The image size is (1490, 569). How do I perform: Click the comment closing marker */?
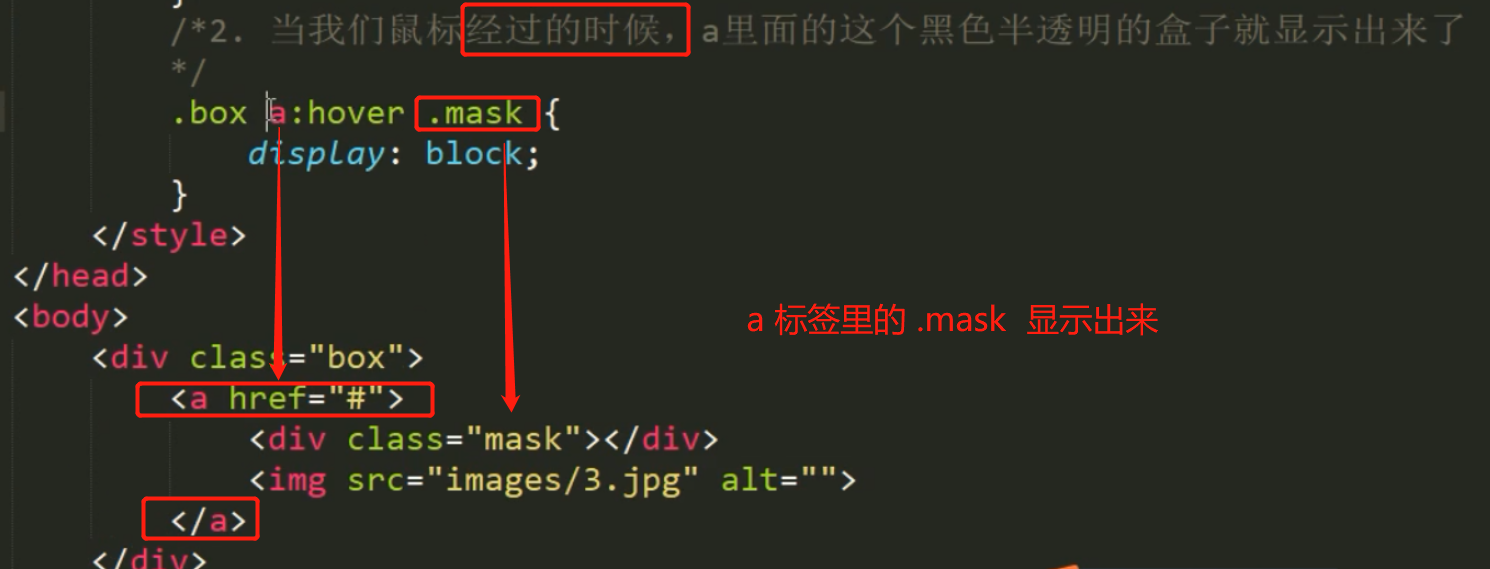click(188, 73)
